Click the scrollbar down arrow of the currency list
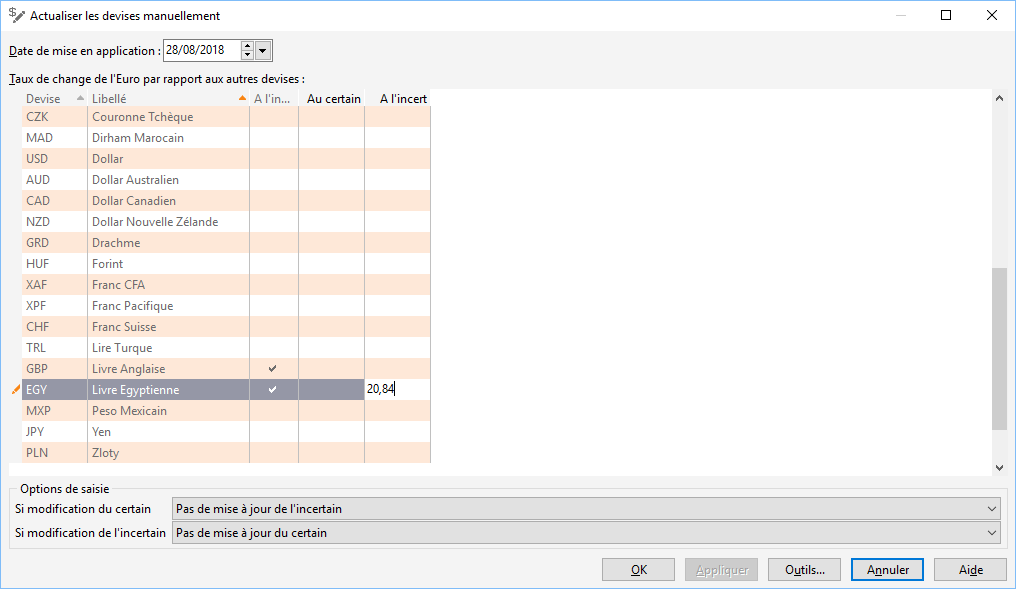This screenshot has height=589, width=1016. tap(999, 467)
